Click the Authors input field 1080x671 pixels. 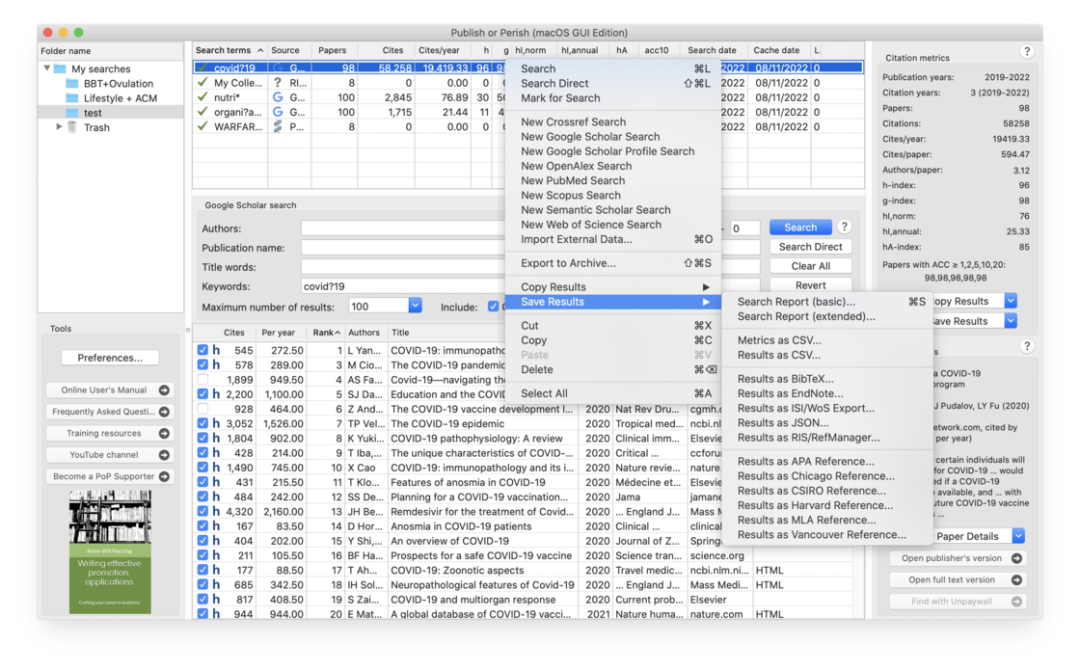pos(400,229)
